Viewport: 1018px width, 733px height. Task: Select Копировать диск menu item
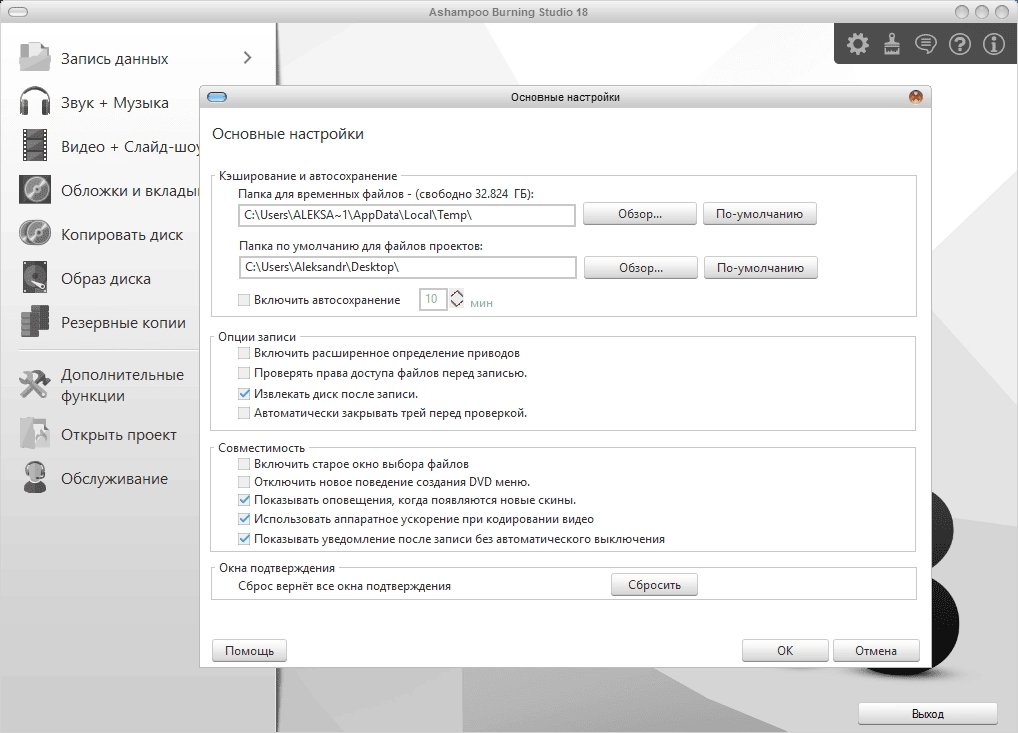(x=122, y=235)
